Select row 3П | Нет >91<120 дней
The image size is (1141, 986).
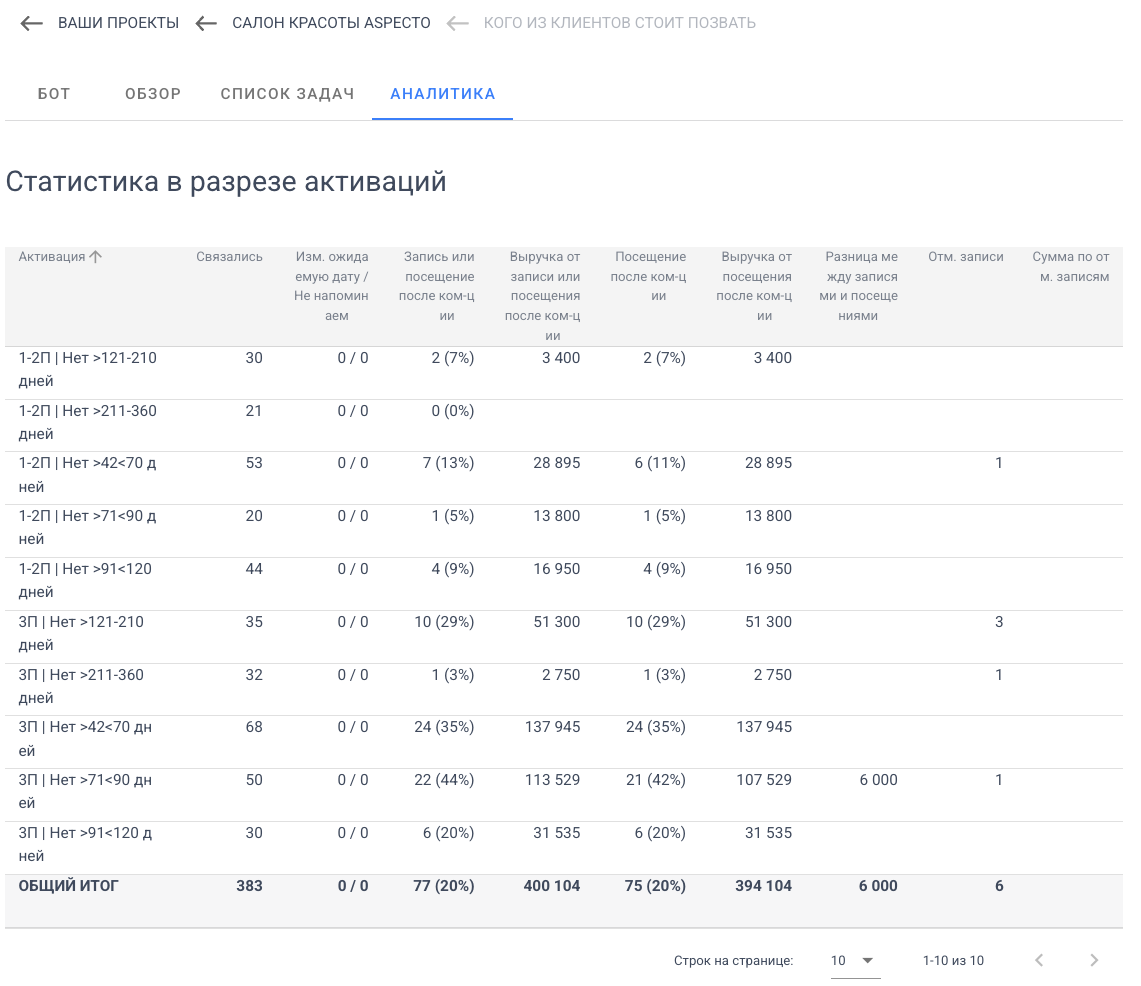(x=564, y=848)
